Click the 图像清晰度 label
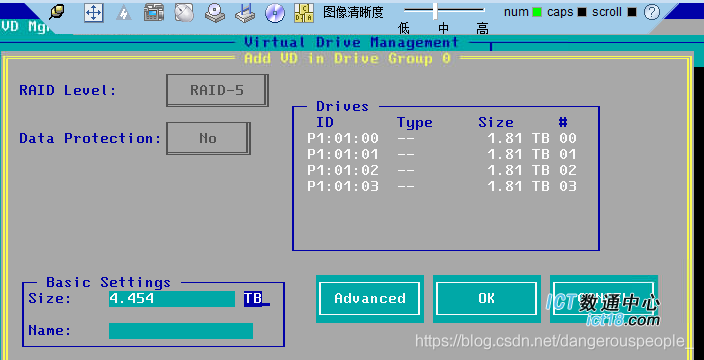This screenshot has width=704, height=360. (353, 12)
